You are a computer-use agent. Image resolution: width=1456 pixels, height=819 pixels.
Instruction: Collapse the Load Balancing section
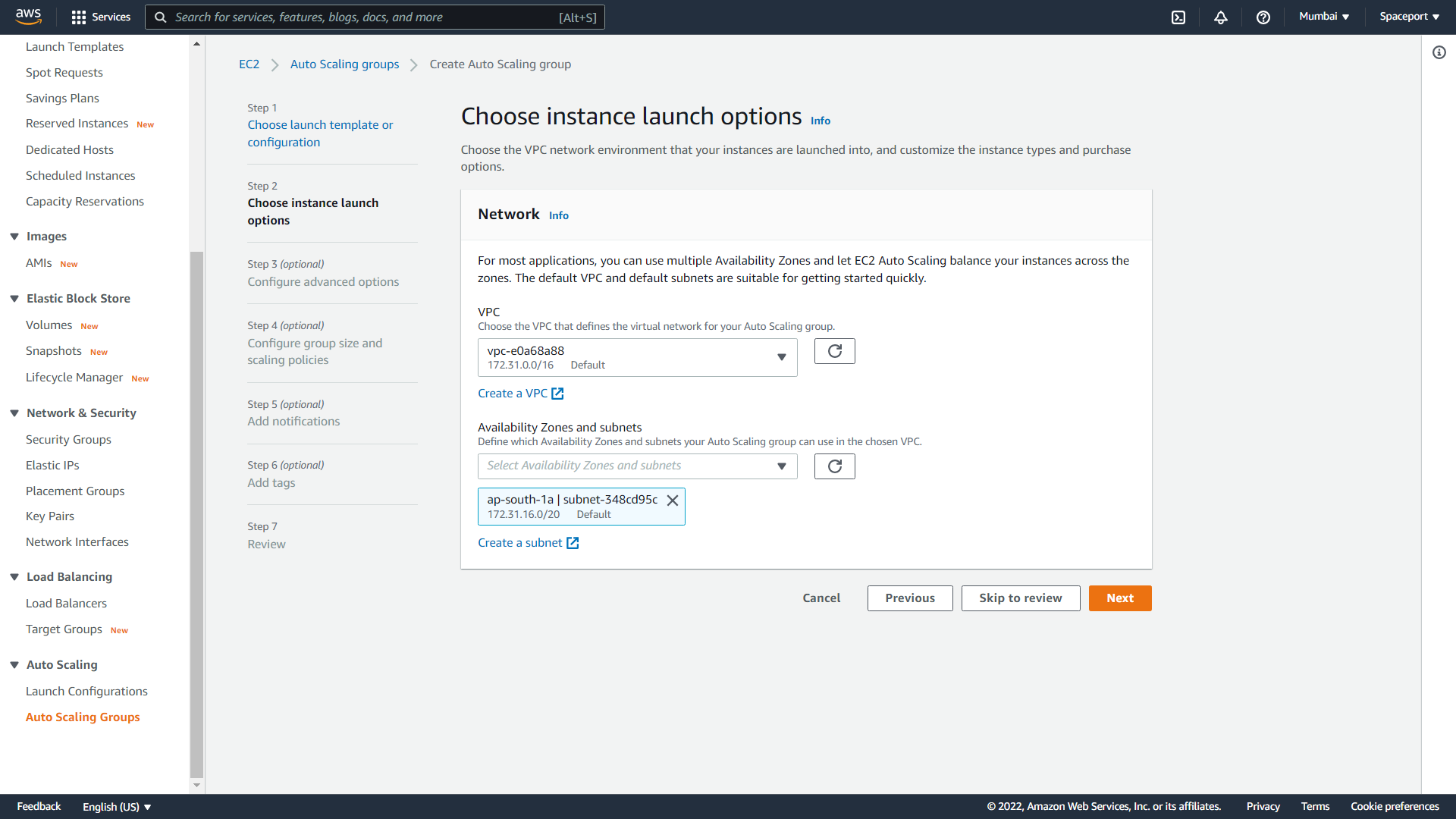pos(14,577)
